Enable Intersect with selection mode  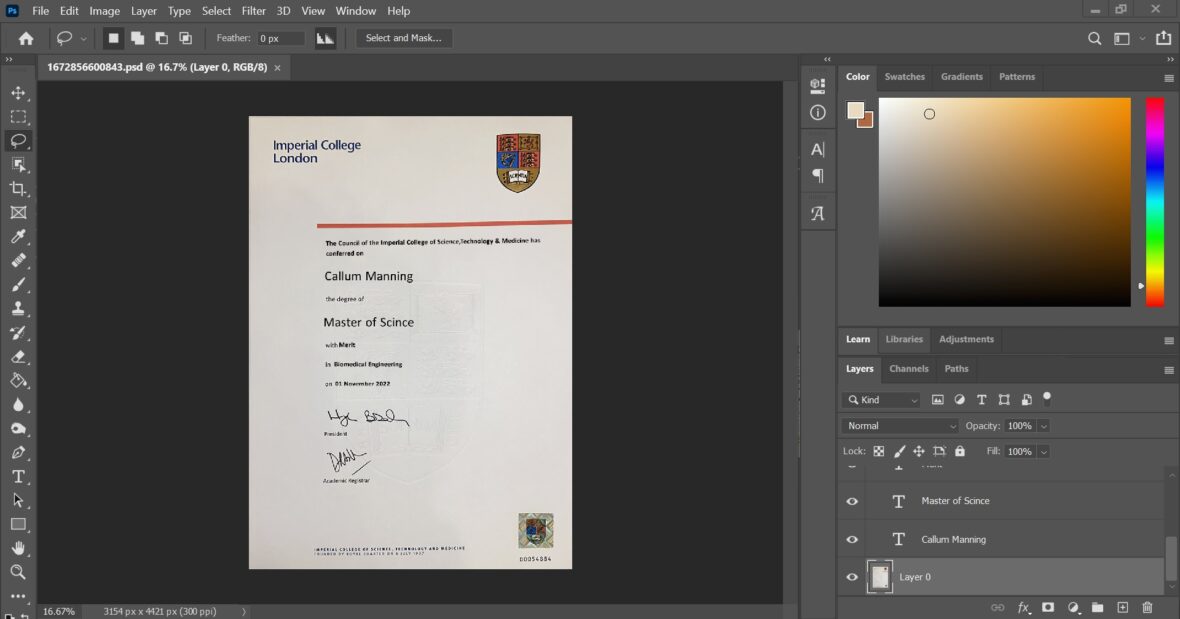coord(185,38)
